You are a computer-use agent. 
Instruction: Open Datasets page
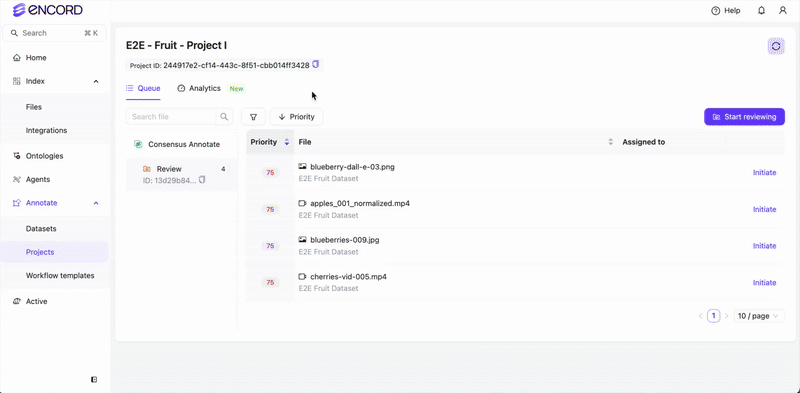[x=41, y=229]
